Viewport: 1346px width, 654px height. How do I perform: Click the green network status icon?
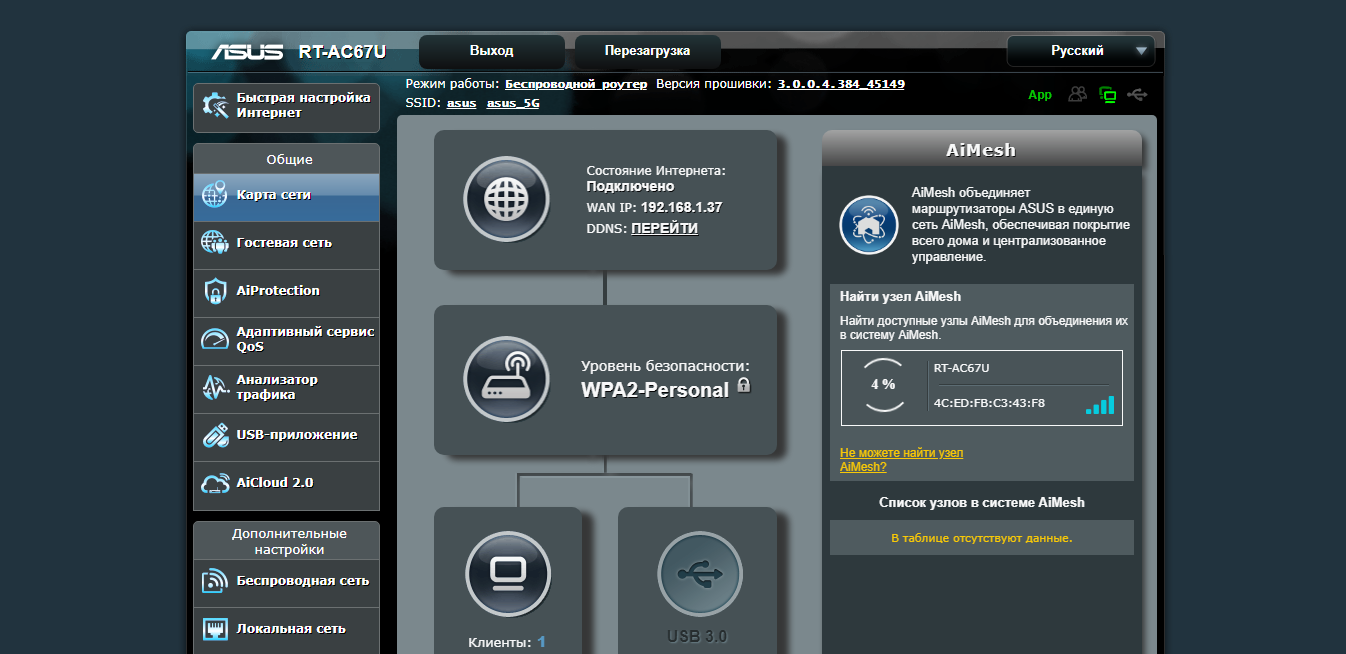(1107, 95)
